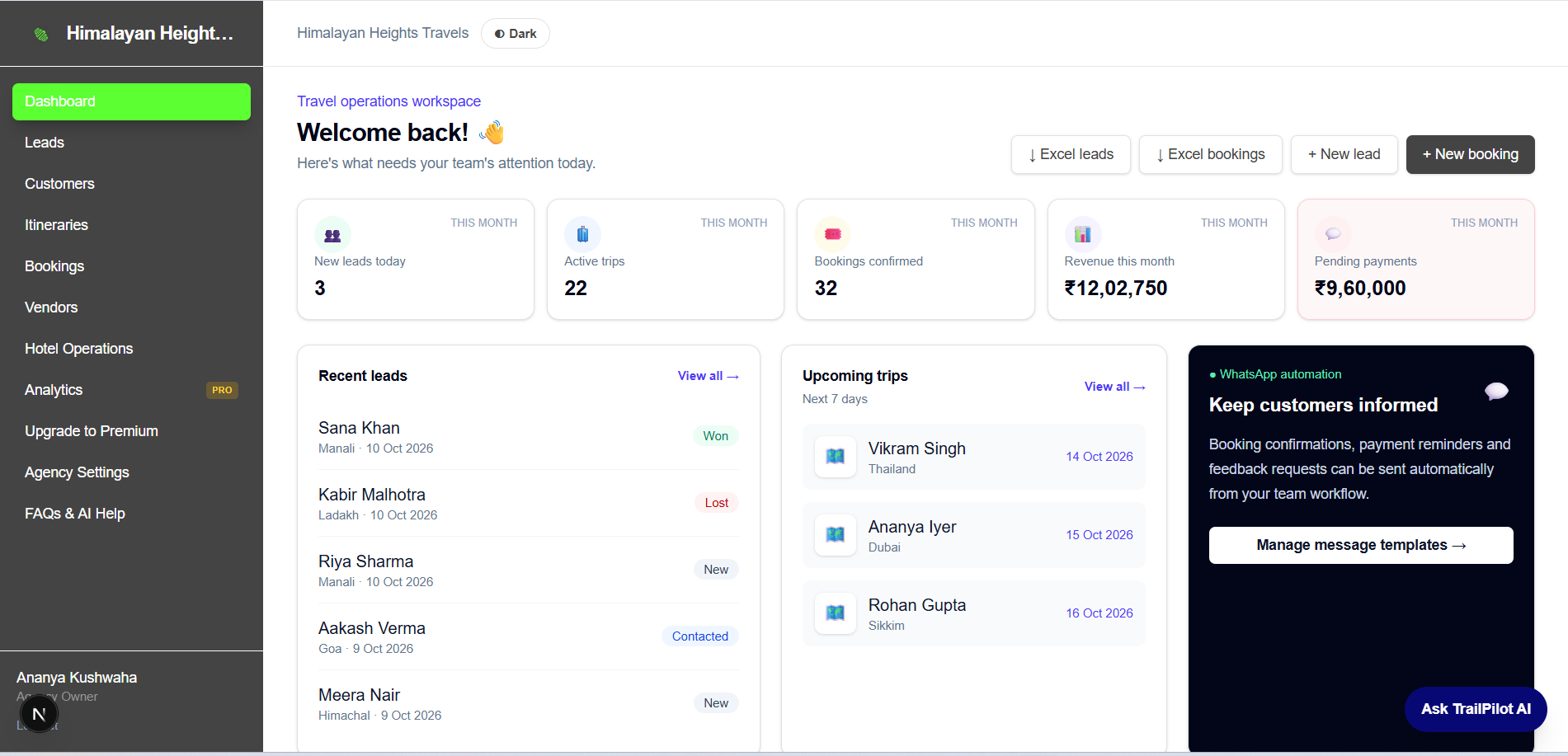The height and width of the screenshot is (756, 1568).
Task: Open Agency Settings
Action: coord(131,472)
